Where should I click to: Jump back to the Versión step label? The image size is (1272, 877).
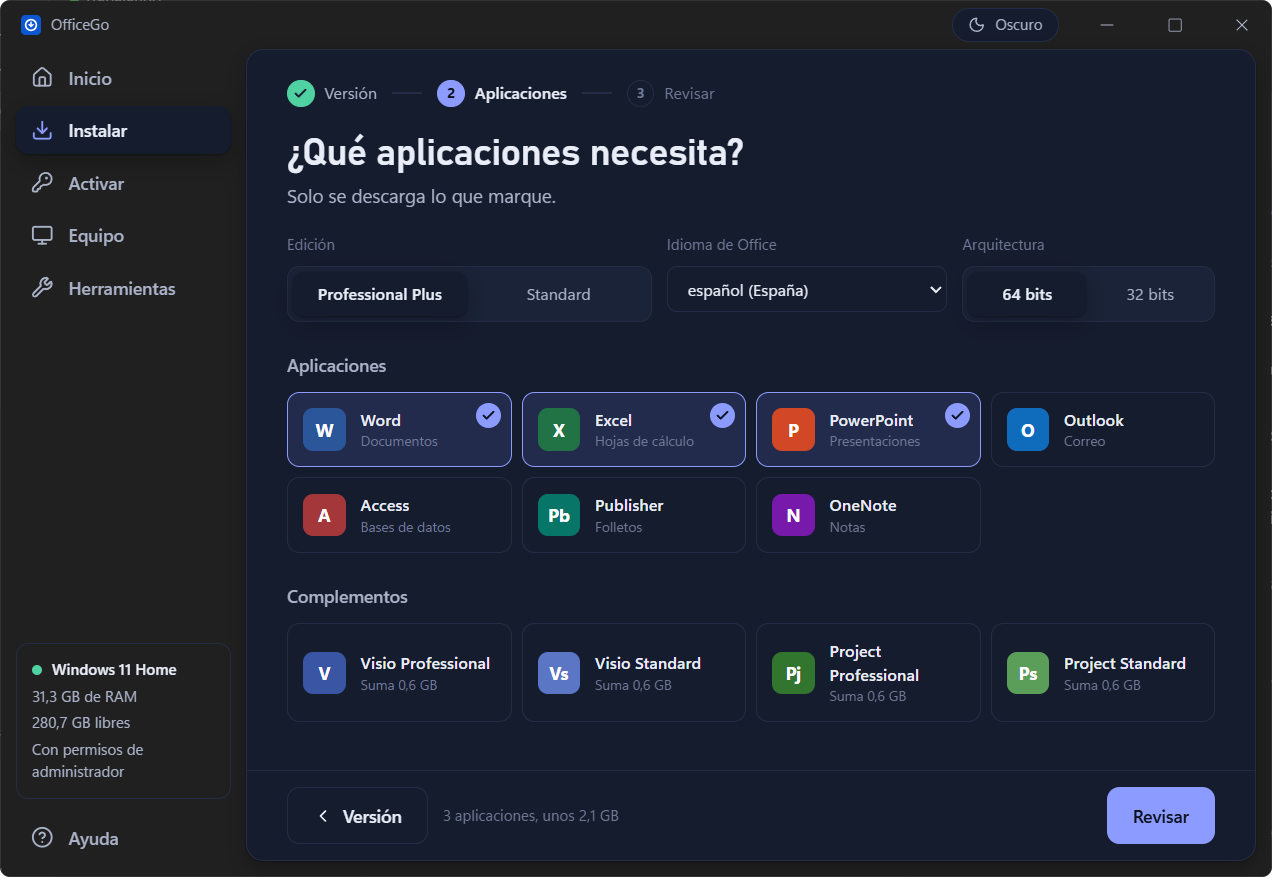350,93
